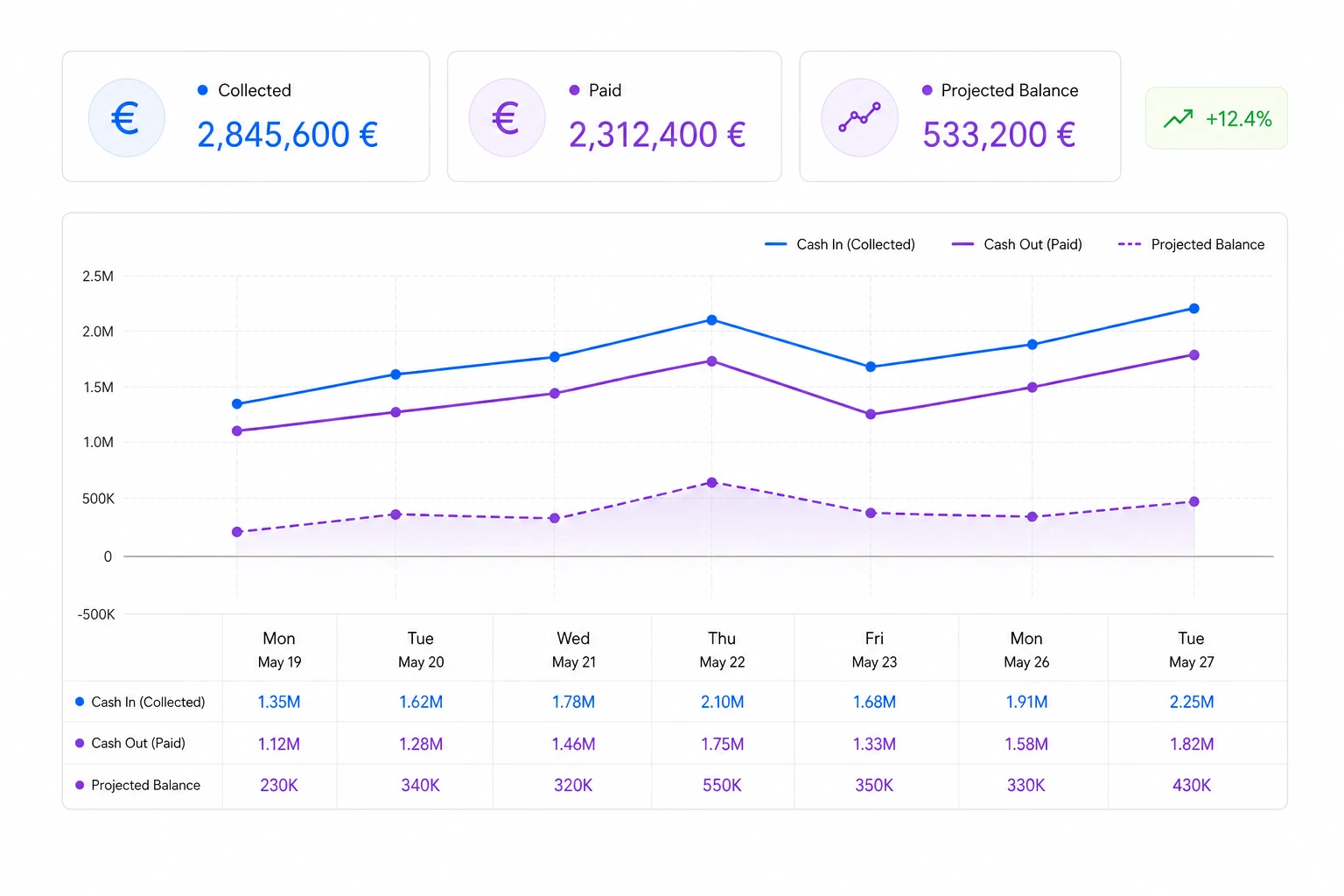Click the Cash In (Collected) table row label

coord(140,702)
